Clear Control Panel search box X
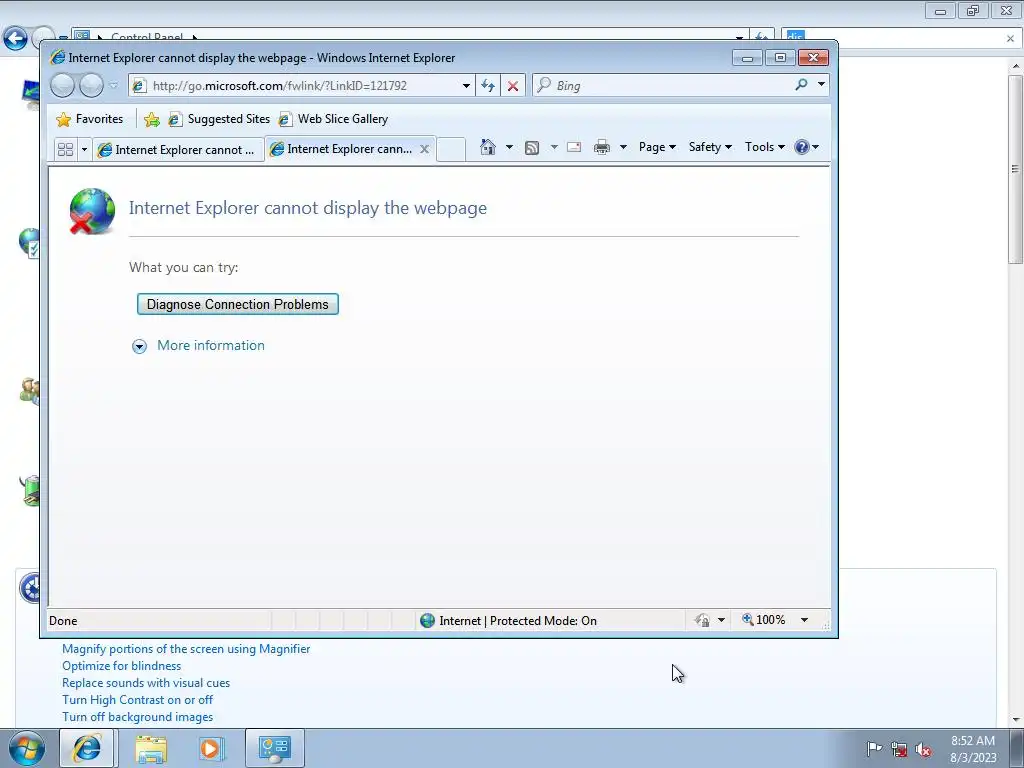 point(1010,39)
